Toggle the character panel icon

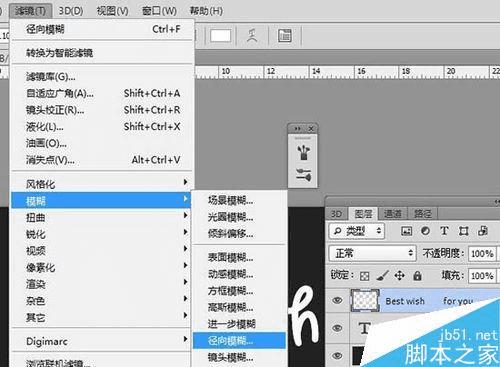tap(285, 35)
